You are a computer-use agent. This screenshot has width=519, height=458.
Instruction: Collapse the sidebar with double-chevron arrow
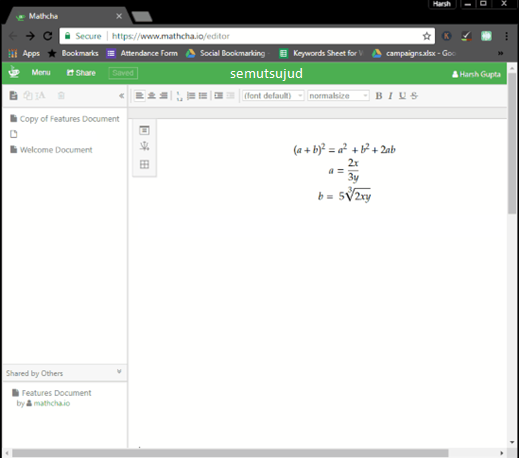coord(121,96)
